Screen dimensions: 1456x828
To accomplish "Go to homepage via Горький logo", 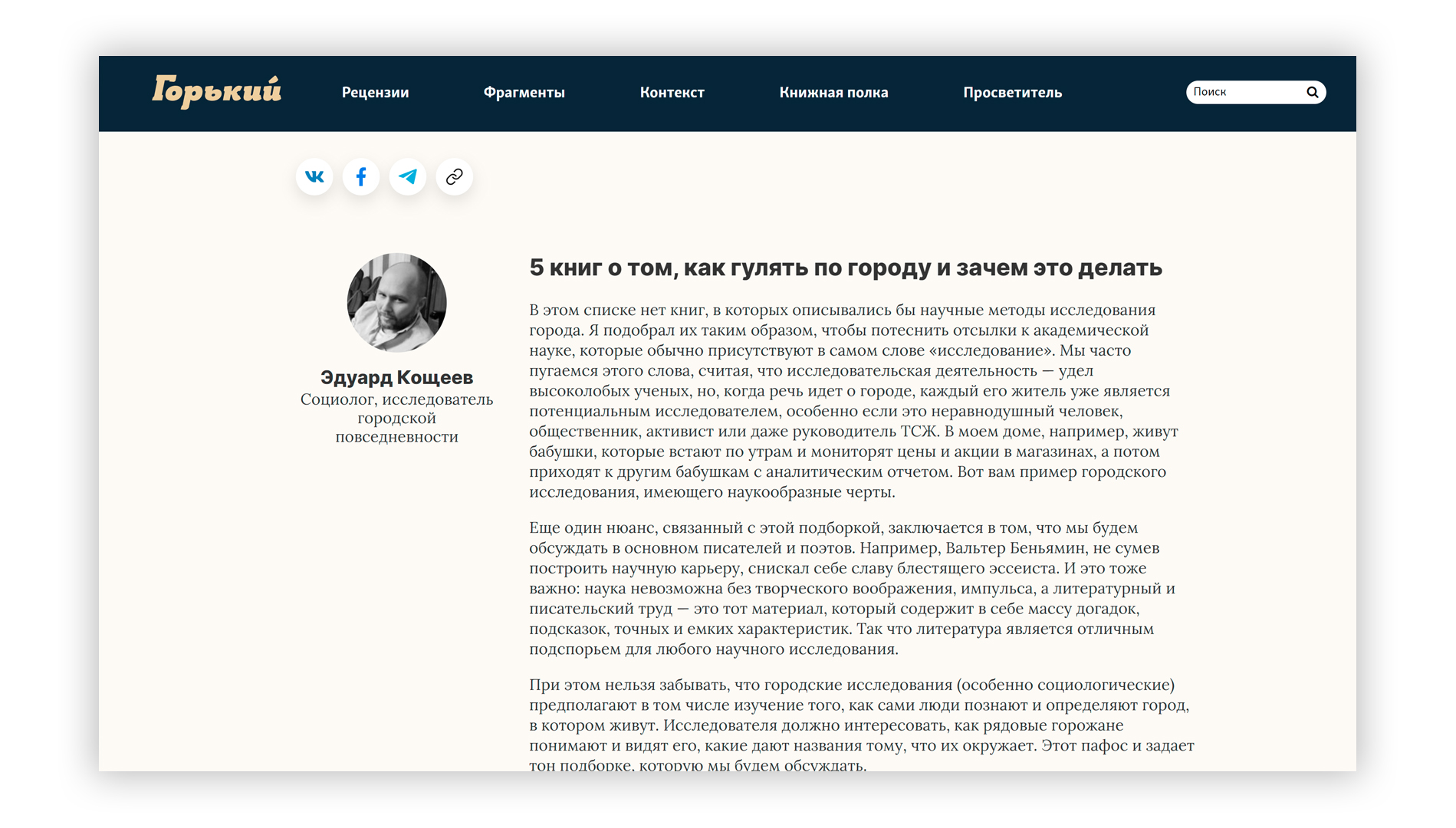I will 217,91.
